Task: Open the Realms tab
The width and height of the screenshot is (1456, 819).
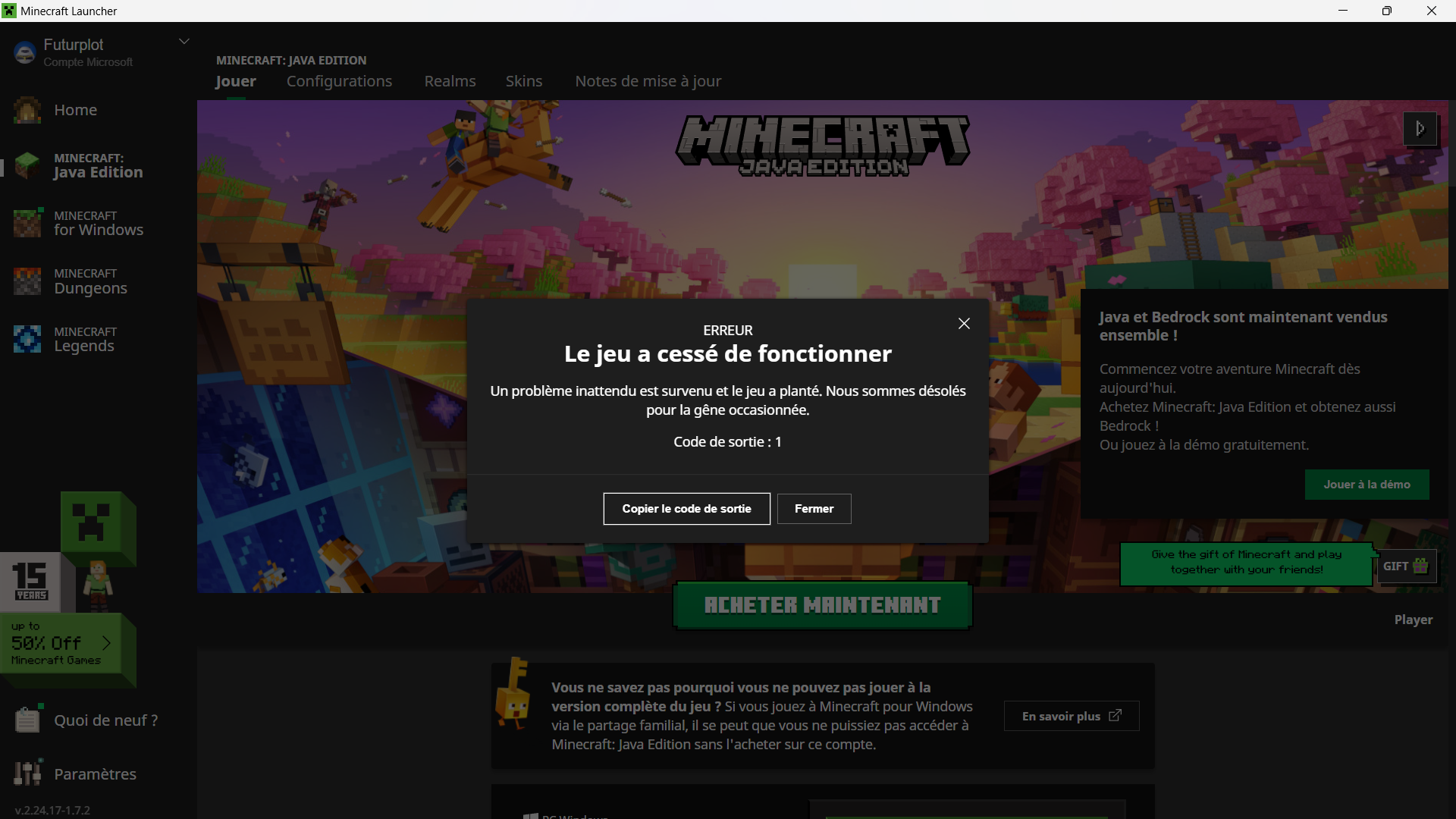Action: point(450,81)
